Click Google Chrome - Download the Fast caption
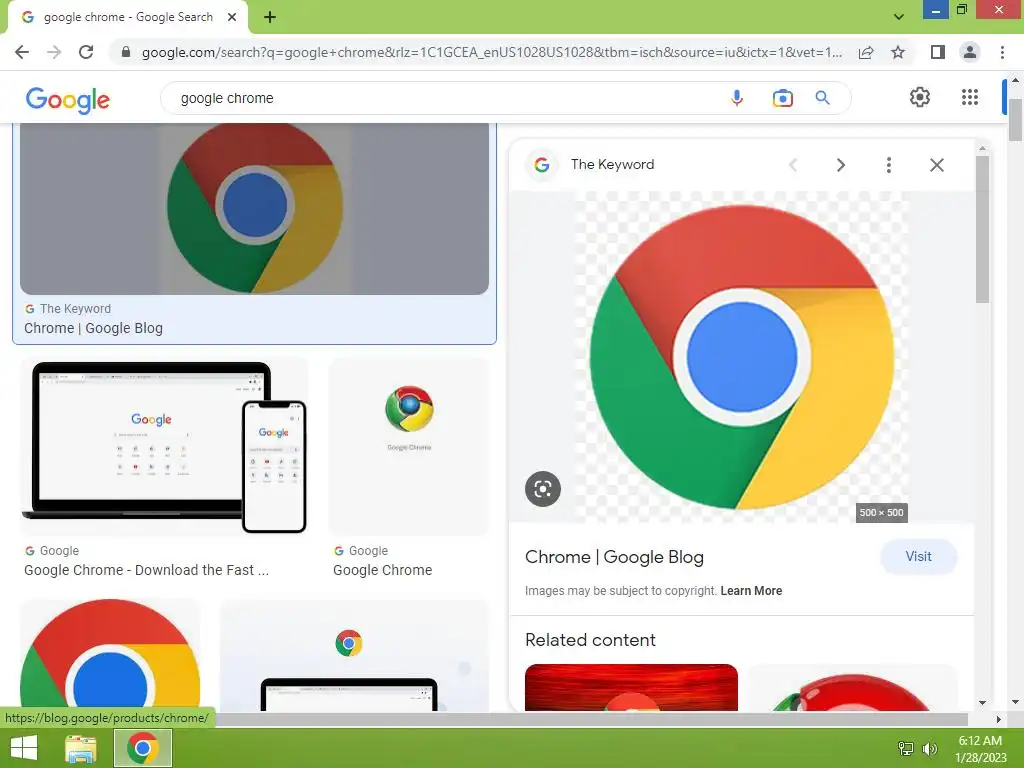The image size is (1024, 768). coord(146,570)
